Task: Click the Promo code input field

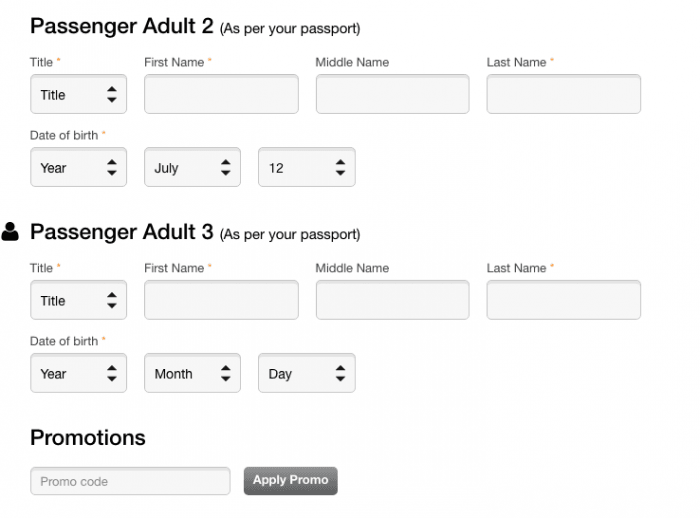Action: click(x=130, y=481)
